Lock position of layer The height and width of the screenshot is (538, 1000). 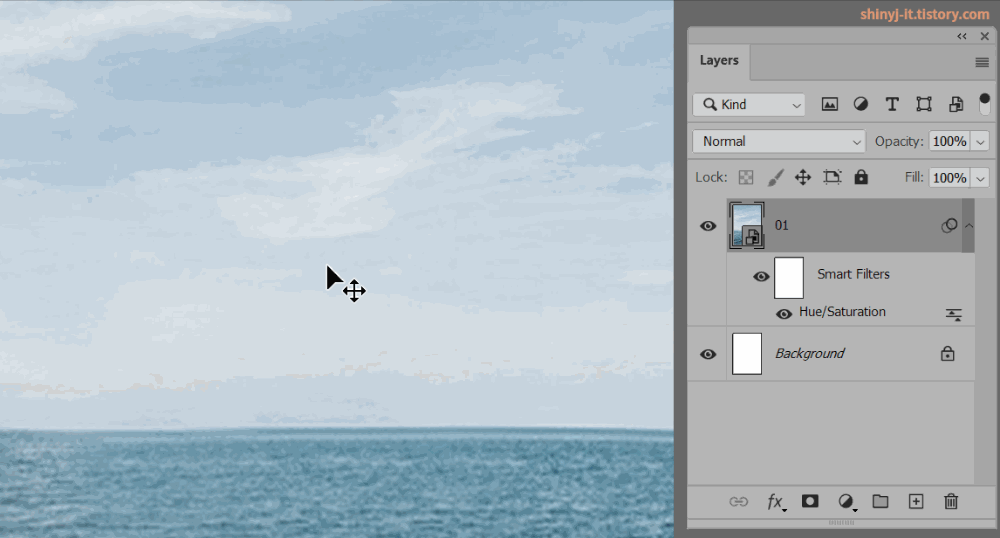(x=803, y=177)
